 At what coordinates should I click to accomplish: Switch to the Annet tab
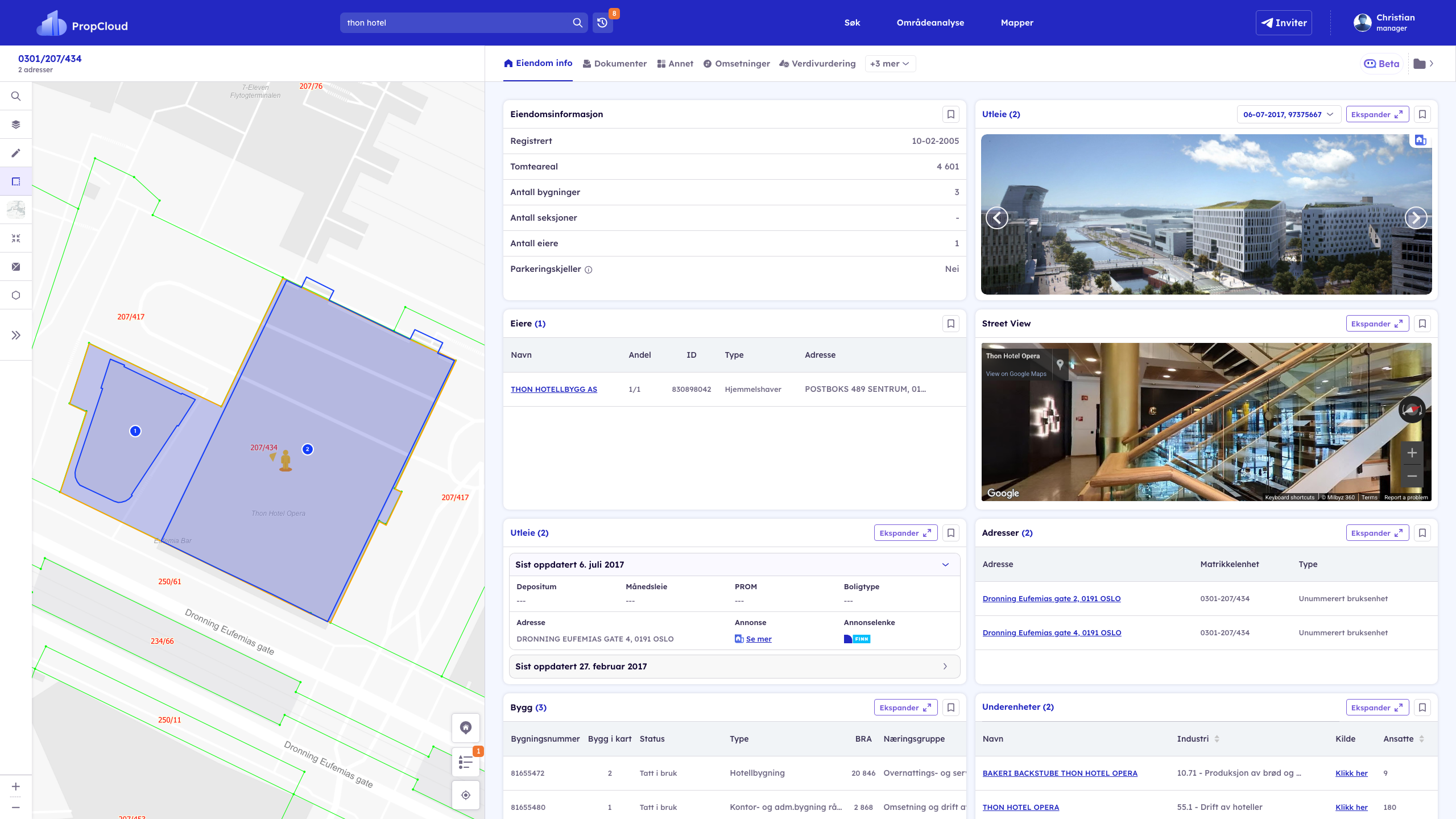(x=675, y=64)
